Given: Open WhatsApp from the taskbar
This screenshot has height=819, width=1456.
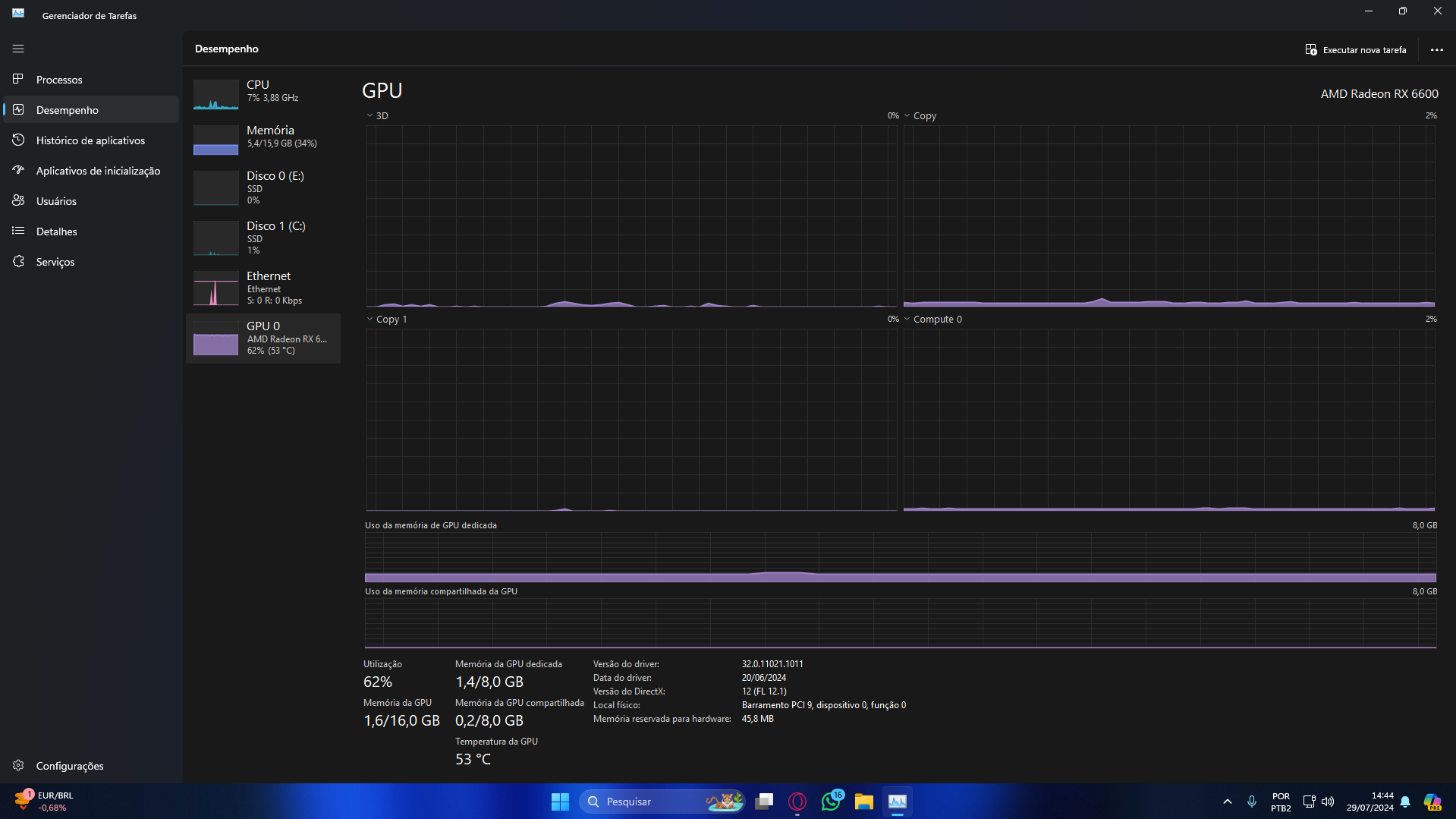Looking at the screenshot, I should [832, 802].
